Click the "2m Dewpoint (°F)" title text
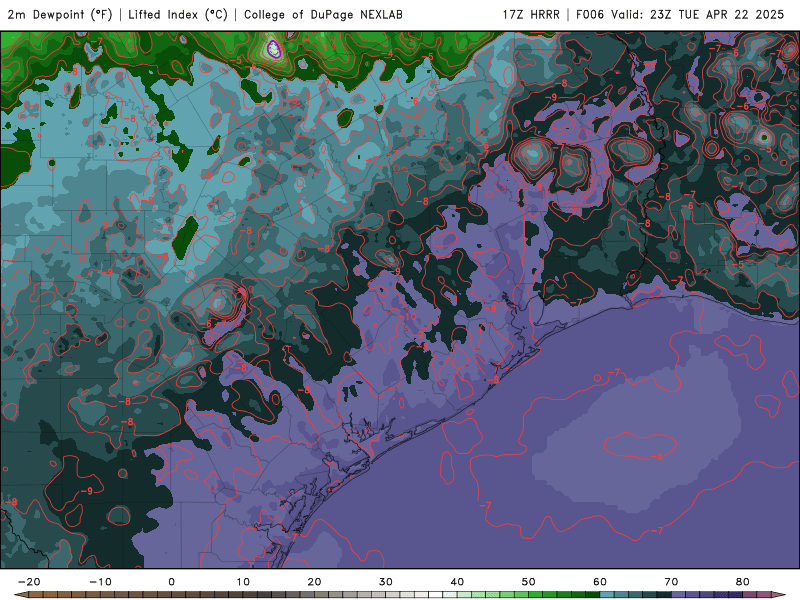The height and width of the screenshot is (600, 800). click(60, 15)
